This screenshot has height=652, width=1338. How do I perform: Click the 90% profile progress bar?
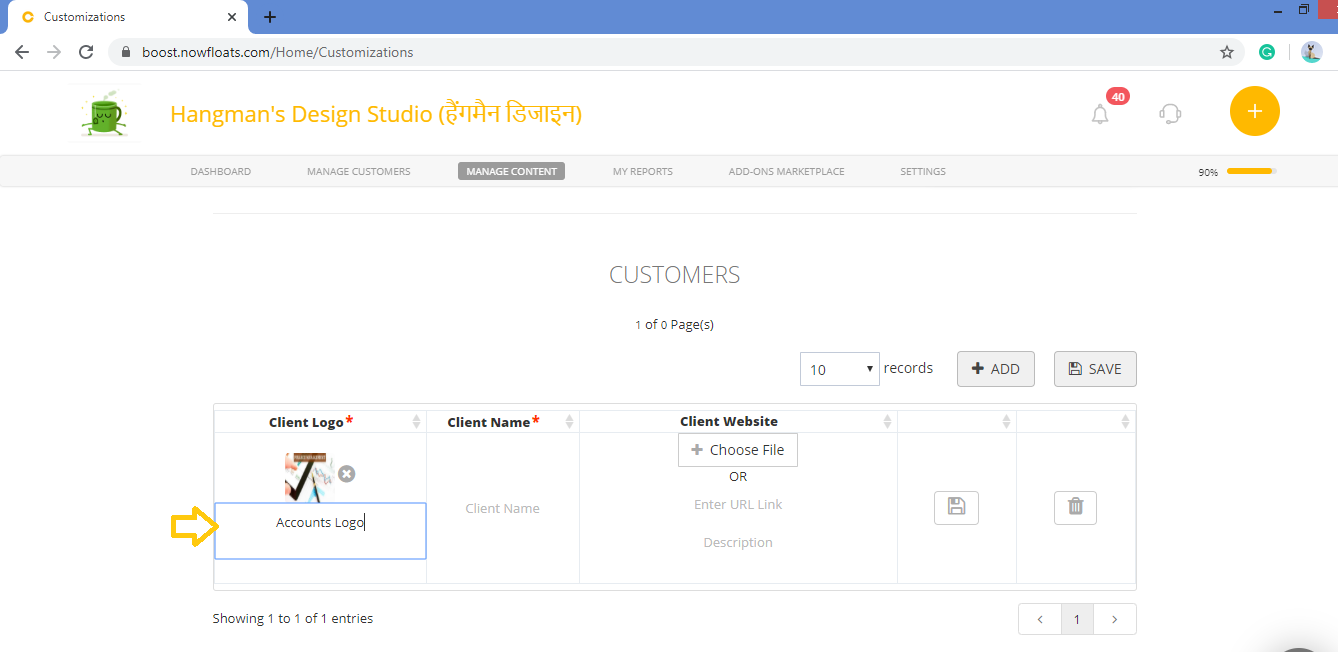pos(1252,171)
